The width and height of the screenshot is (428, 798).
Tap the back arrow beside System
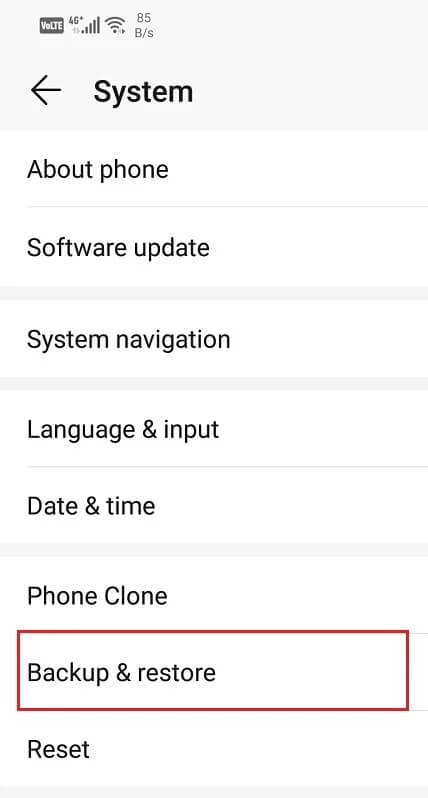tap(46, 91)
